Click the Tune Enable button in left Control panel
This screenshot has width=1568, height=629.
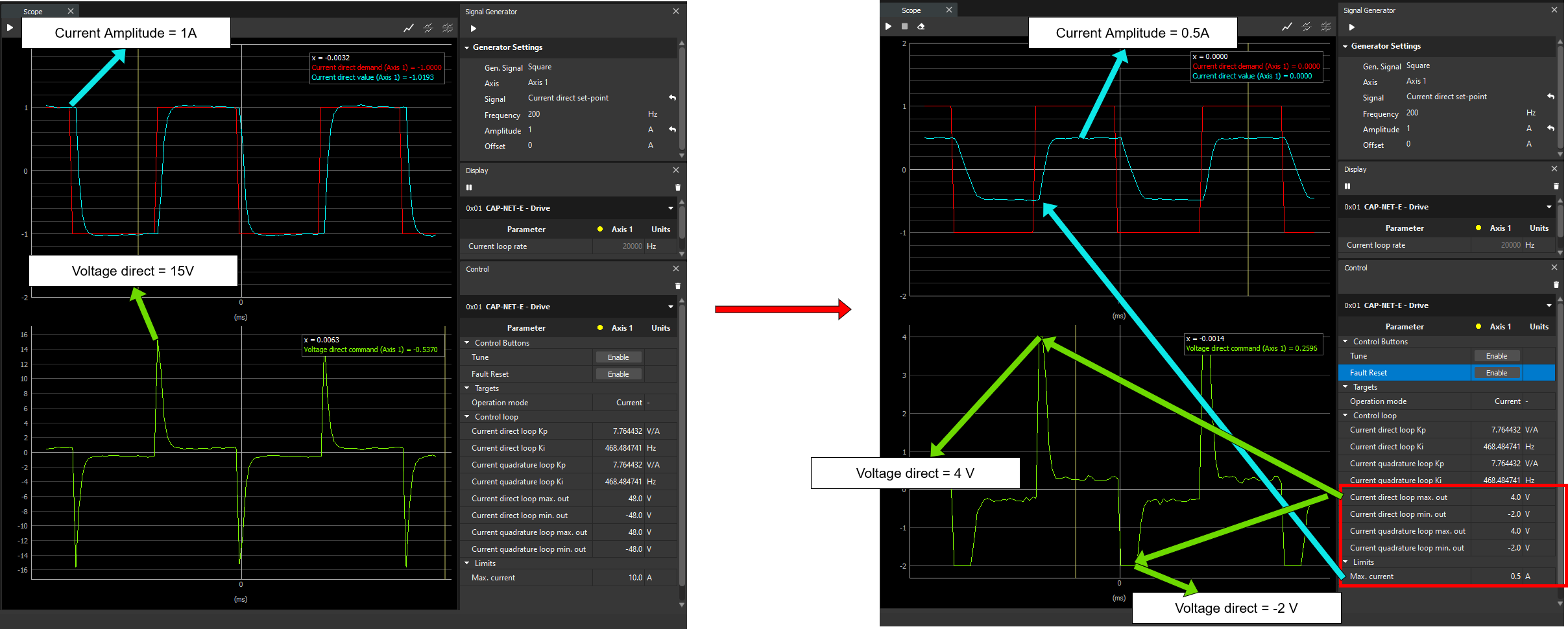coord(618,357)
